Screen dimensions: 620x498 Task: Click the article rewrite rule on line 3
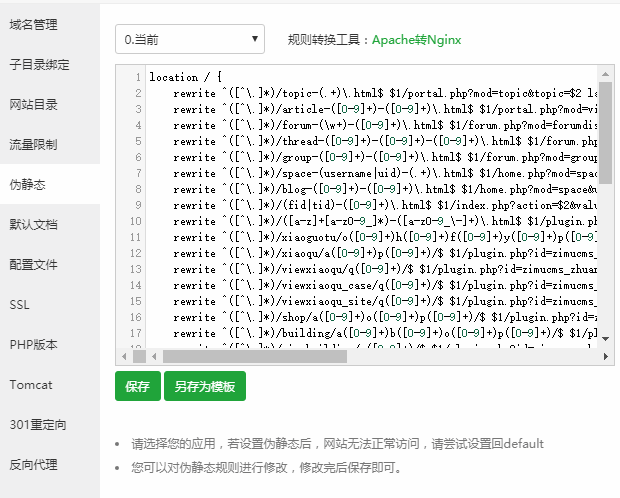tap(385, 109)
